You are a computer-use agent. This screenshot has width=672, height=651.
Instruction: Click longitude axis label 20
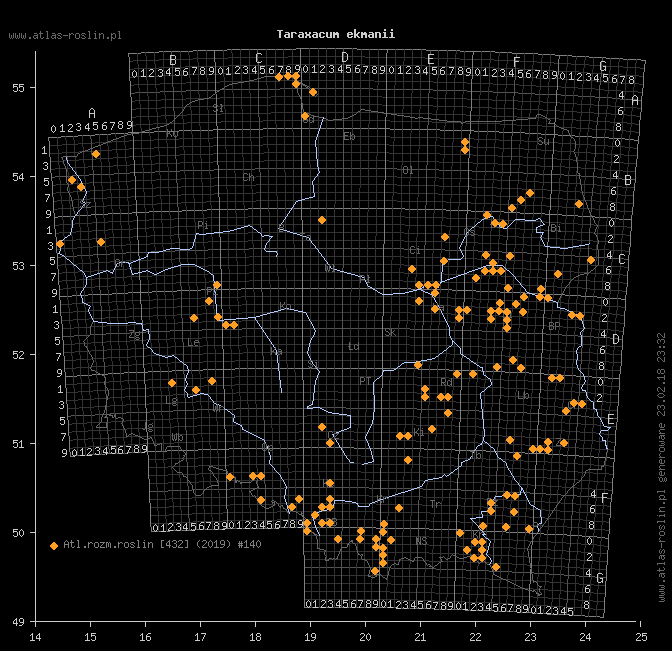click(x=366, y=637)
